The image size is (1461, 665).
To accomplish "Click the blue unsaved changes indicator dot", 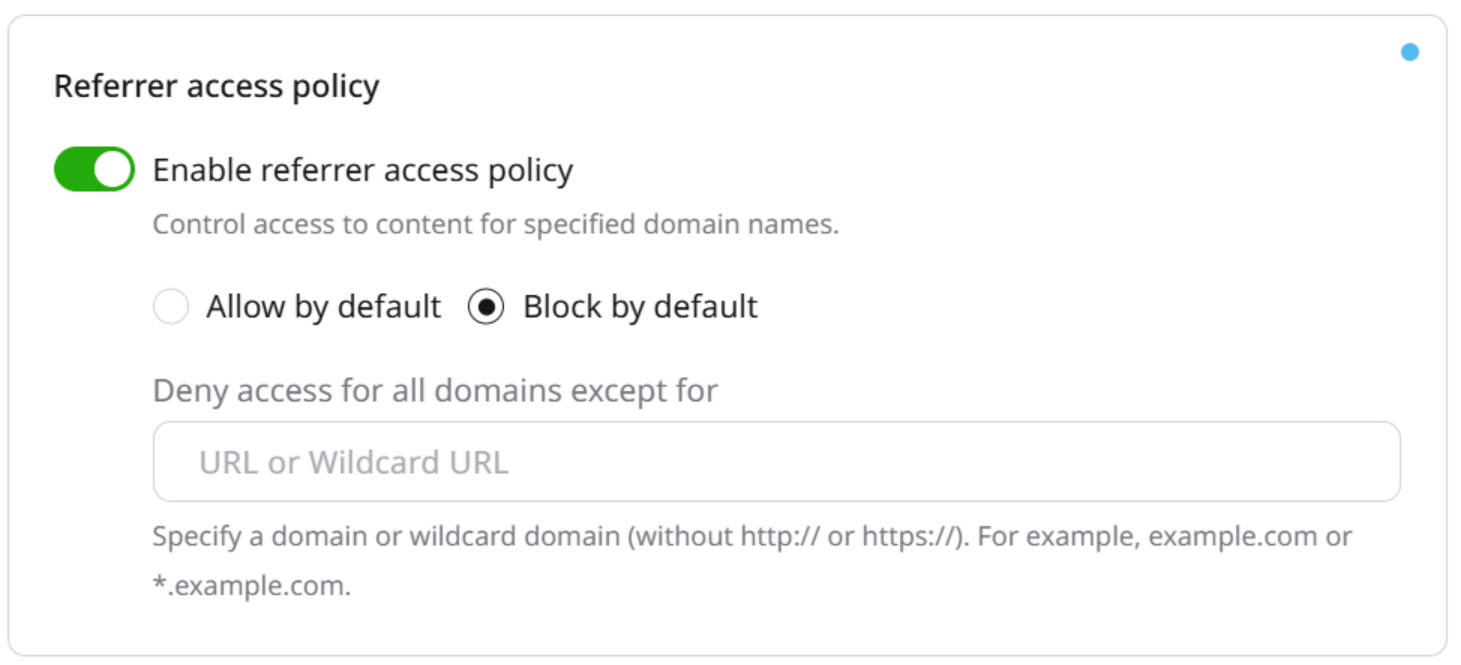I will (1411, 52).
